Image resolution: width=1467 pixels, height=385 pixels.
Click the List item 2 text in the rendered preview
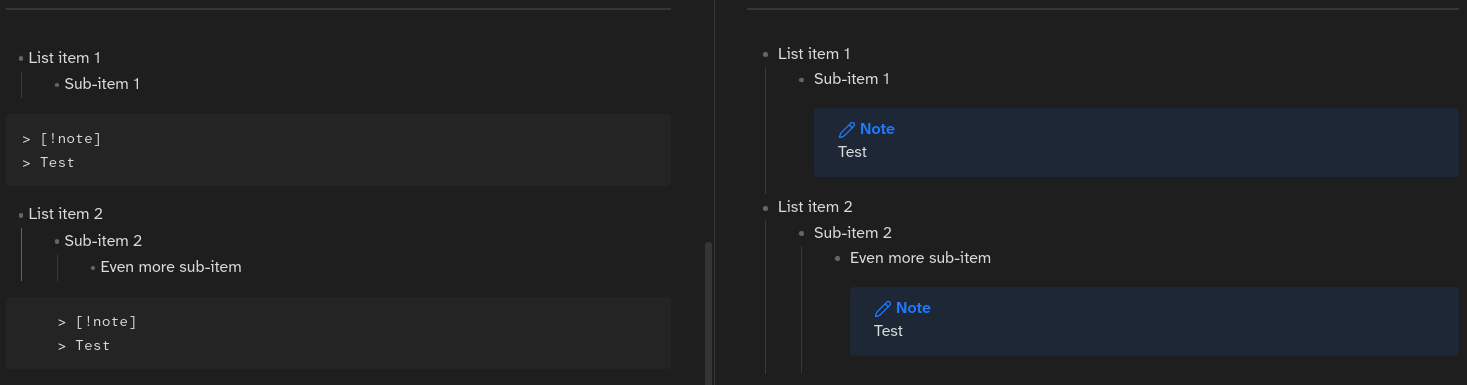click(x=815, y=207)
